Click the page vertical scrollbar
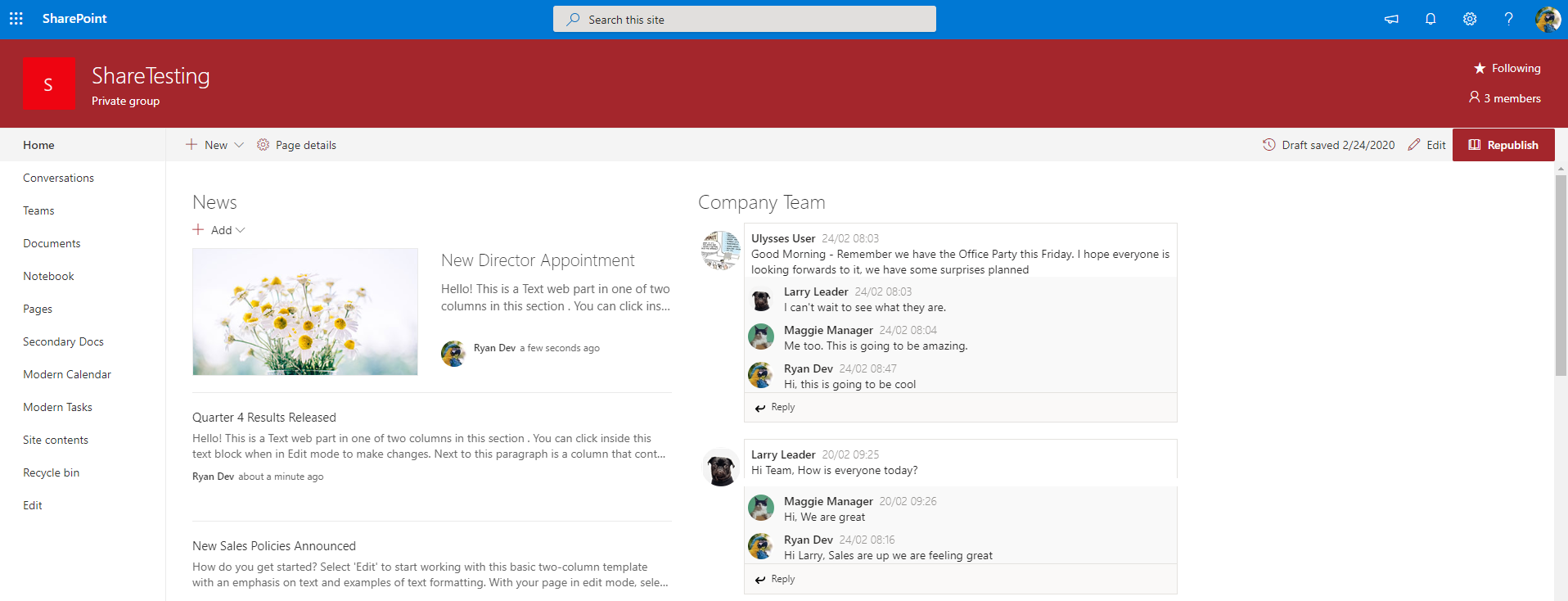This screenshot has width=1568, height=601. pyautogui.click(x=1561, y=274)
